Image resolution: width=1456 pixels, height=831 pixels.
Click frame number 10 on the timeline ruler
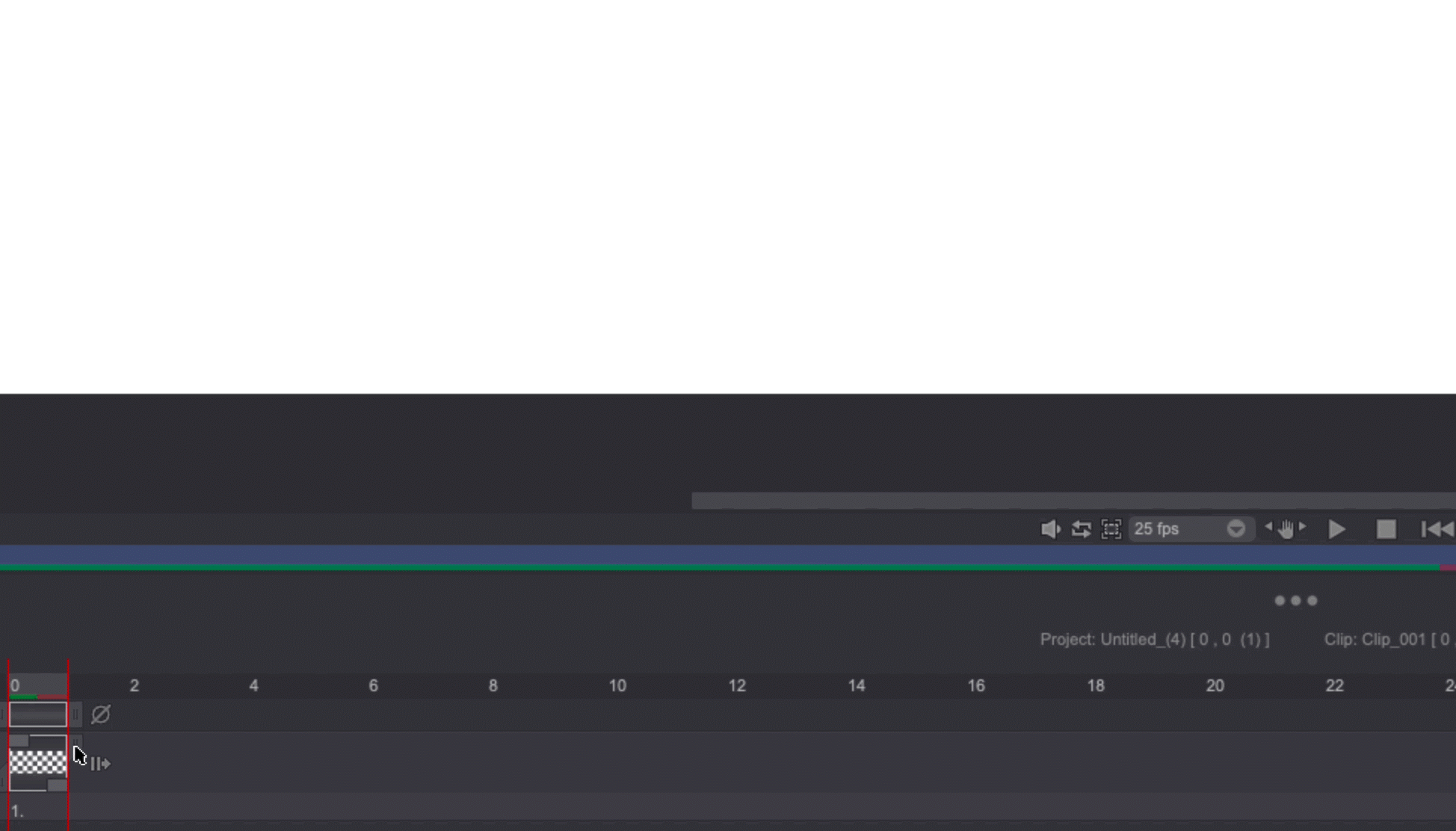pyautogui.click(x=617, y=685)
